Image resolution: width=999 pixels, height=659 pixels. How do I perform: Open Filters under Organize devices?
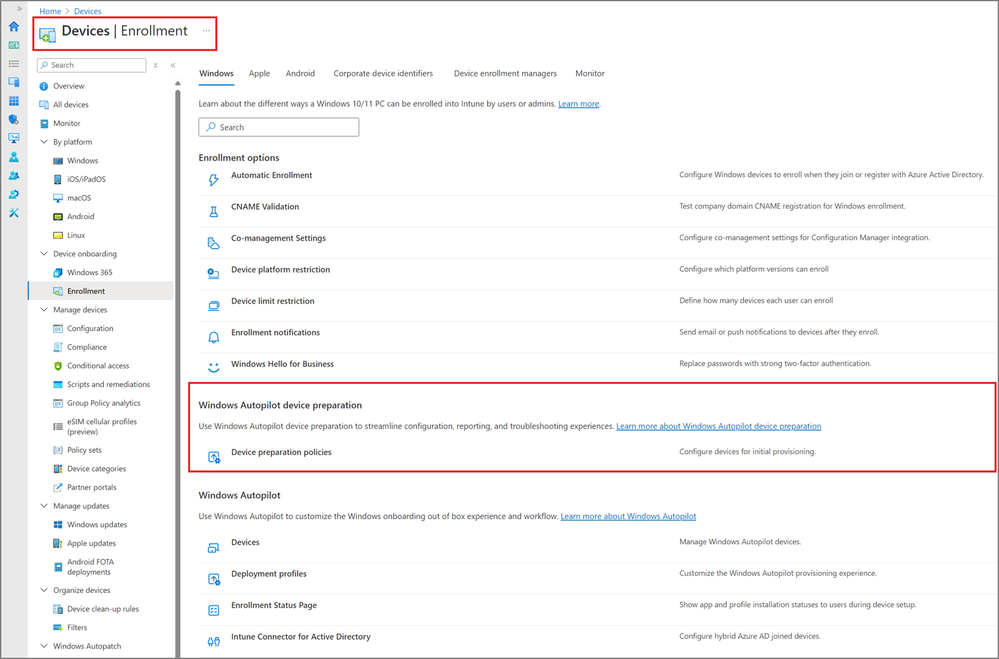[x=77, y=627]
